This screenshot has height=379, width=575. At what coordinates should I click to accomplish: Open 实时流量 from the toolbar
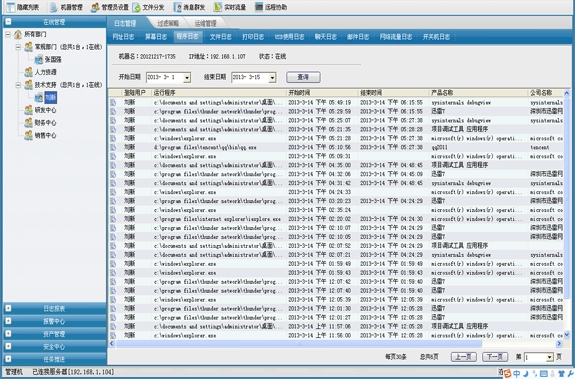click(230, 7)
